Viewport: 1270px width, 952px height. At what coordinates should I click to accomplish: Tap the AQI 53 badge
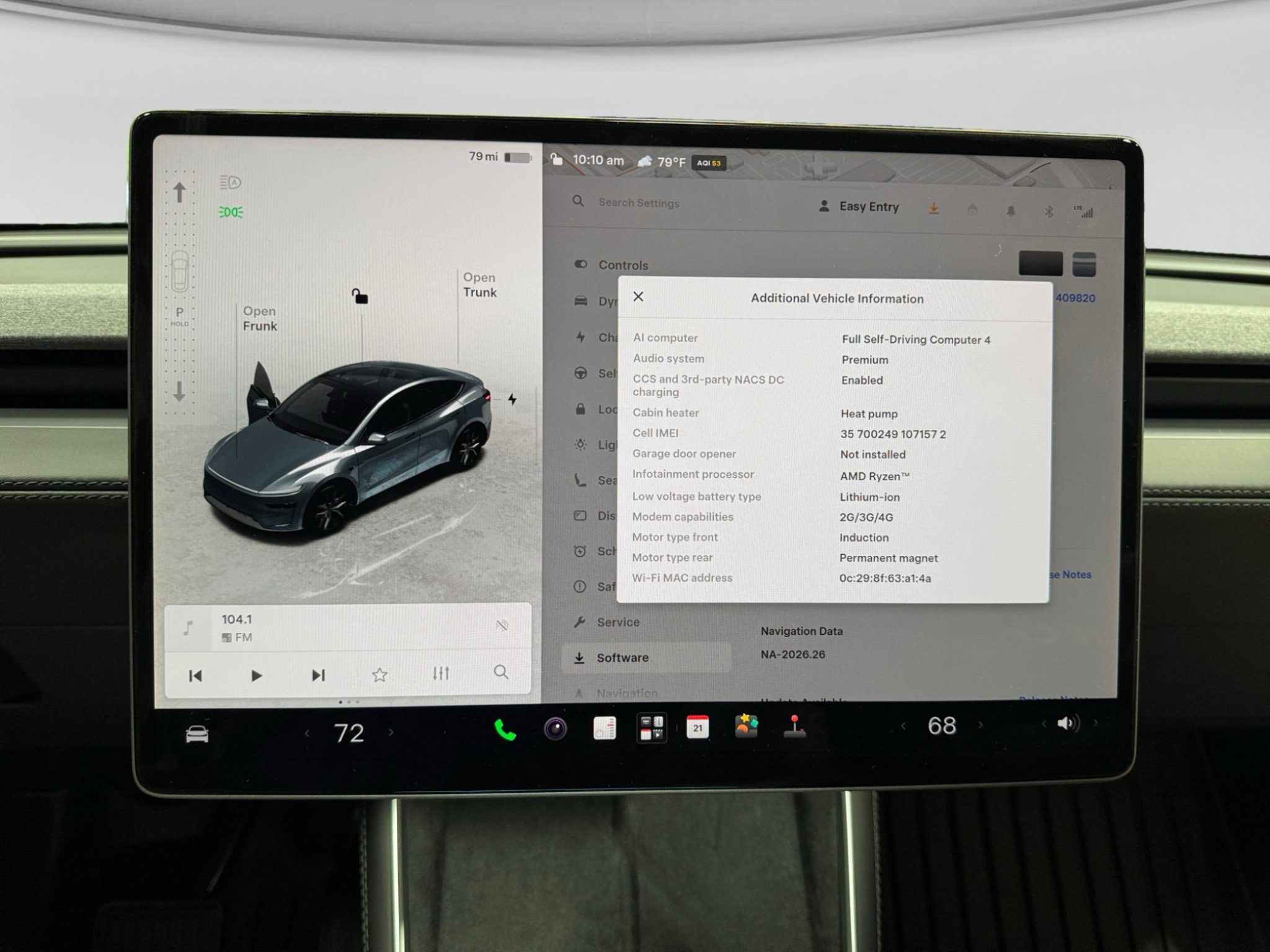coord(709,163)
